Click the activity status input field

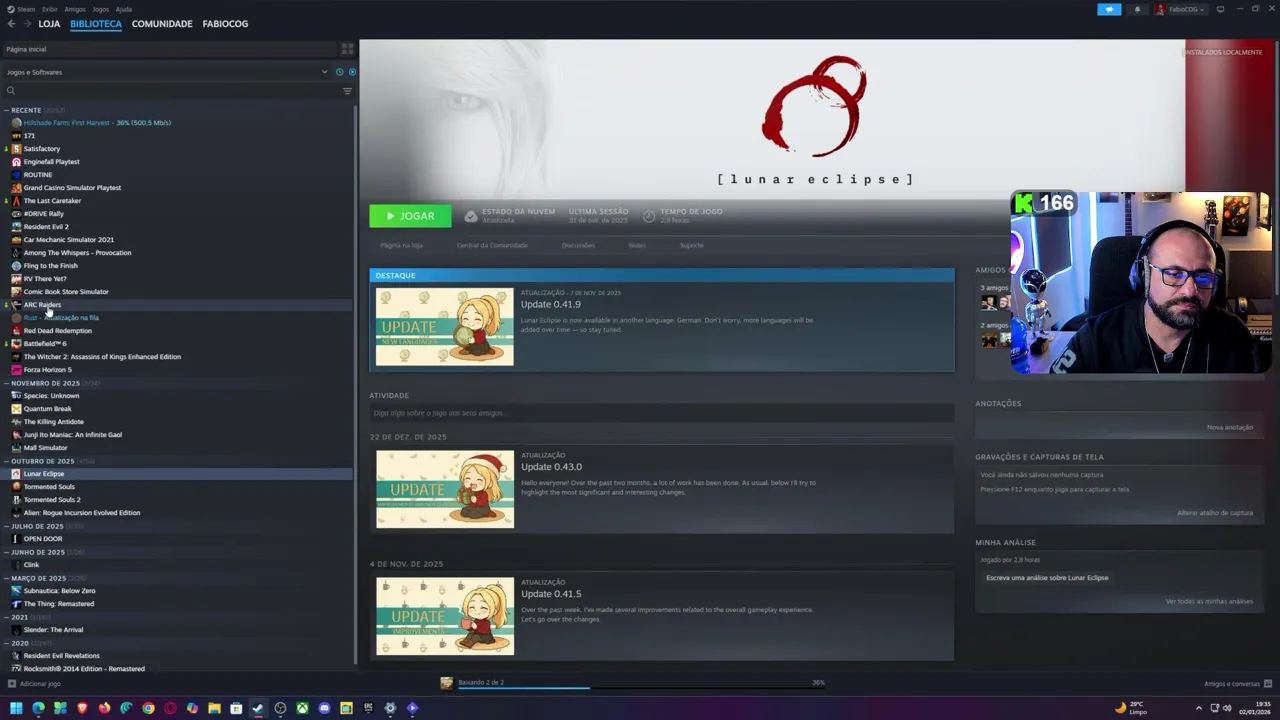[661, 413]
